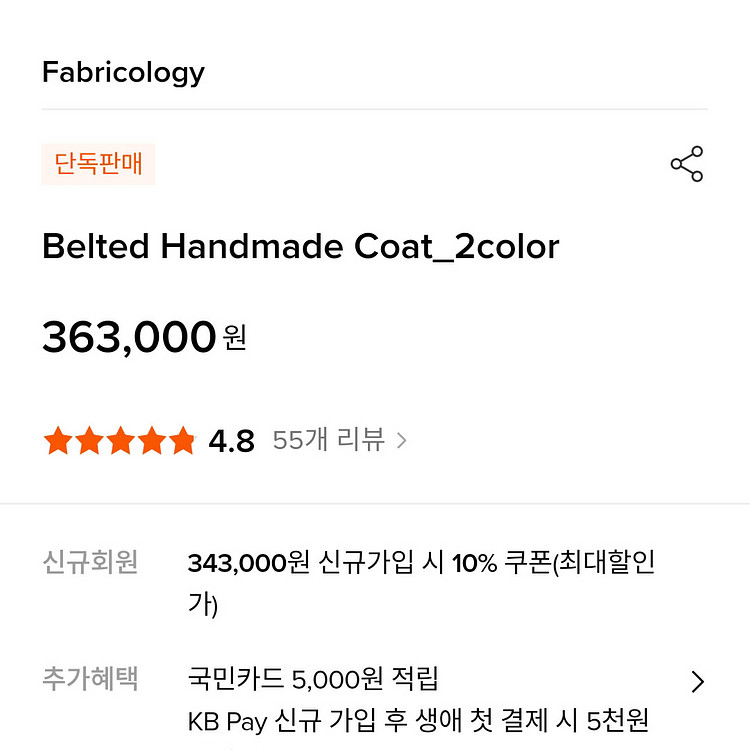This screenshot has height=750, width=750.
Task: Tap the 단독판매 badge
Action: 98,164
